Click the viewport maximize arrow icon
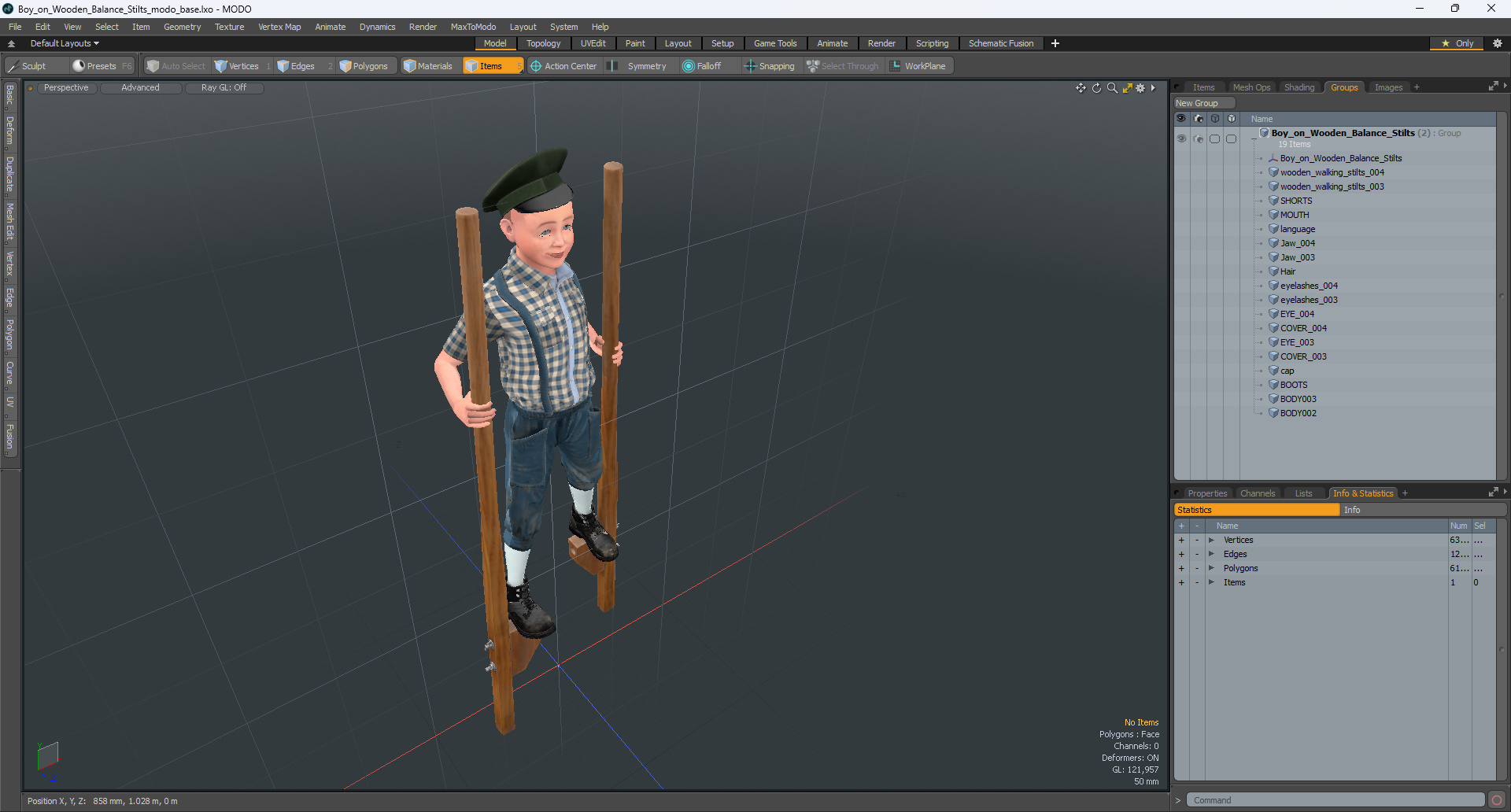The height and width of the screenshot is (812, 1511). coord(1127,88)
